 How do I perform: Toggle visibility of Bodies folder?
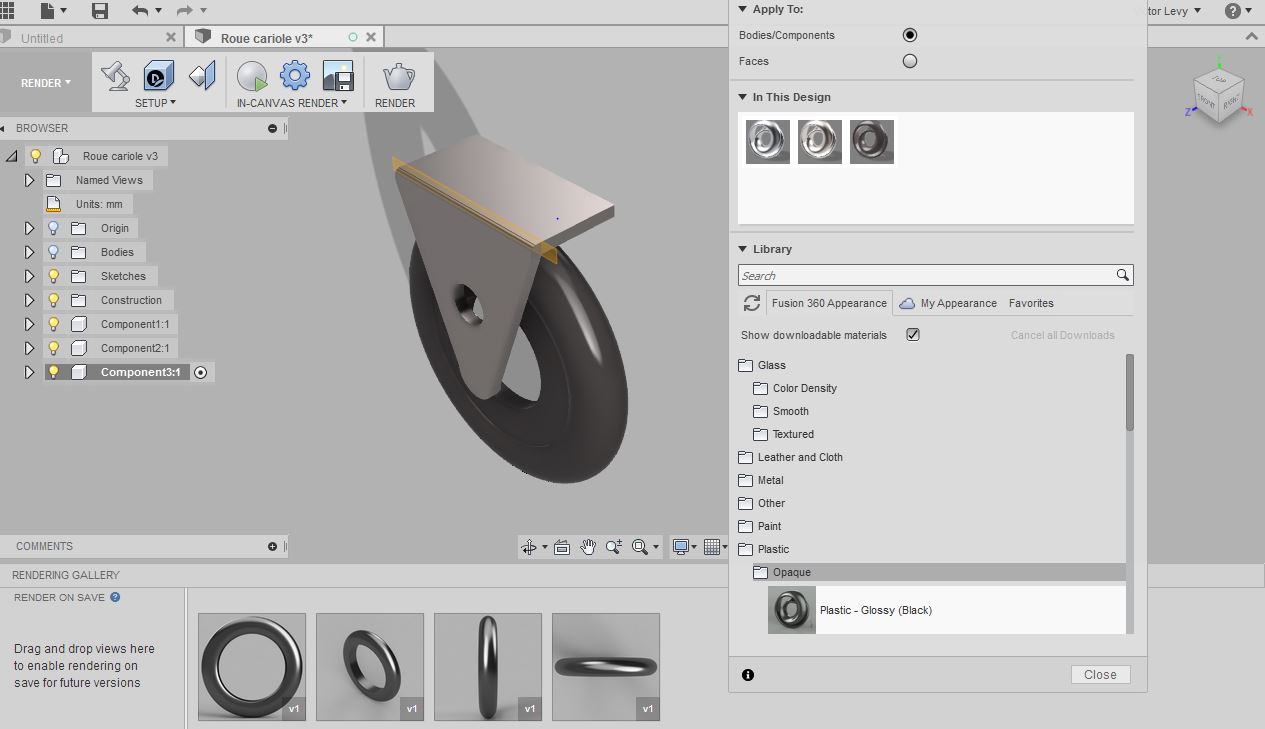[54, 252]
